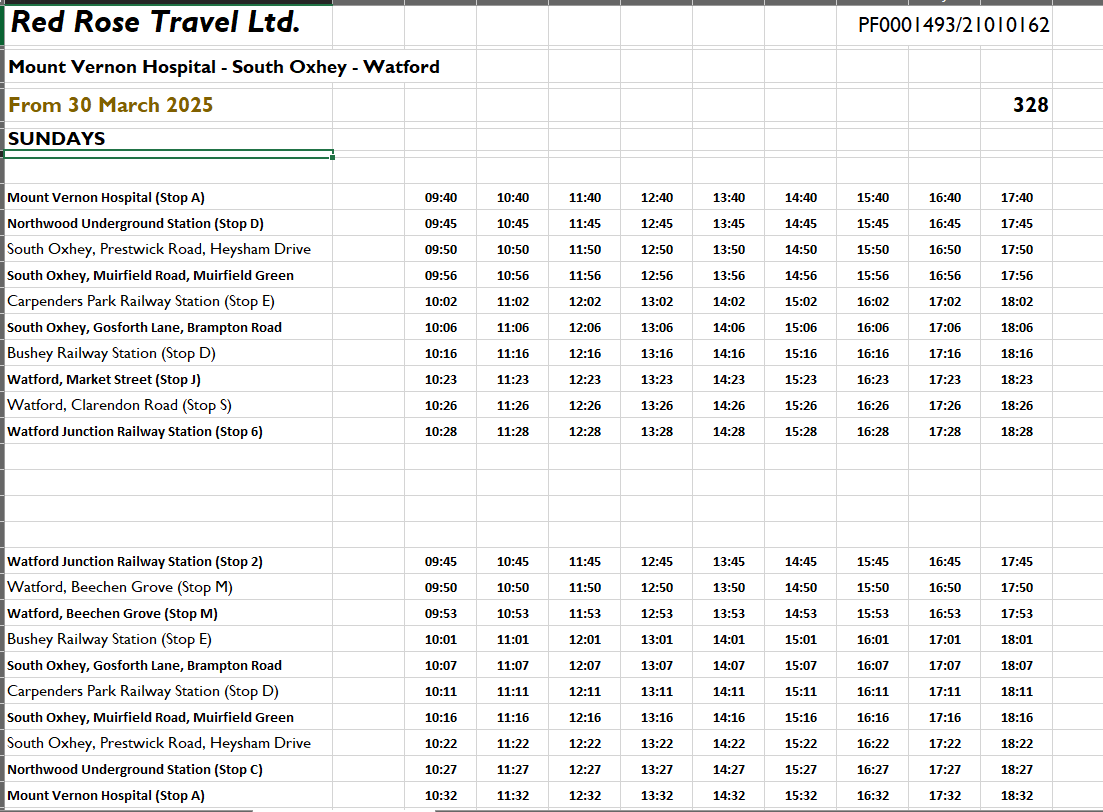
Task: Click the 13:26 time cell
Action: [657, 406]
